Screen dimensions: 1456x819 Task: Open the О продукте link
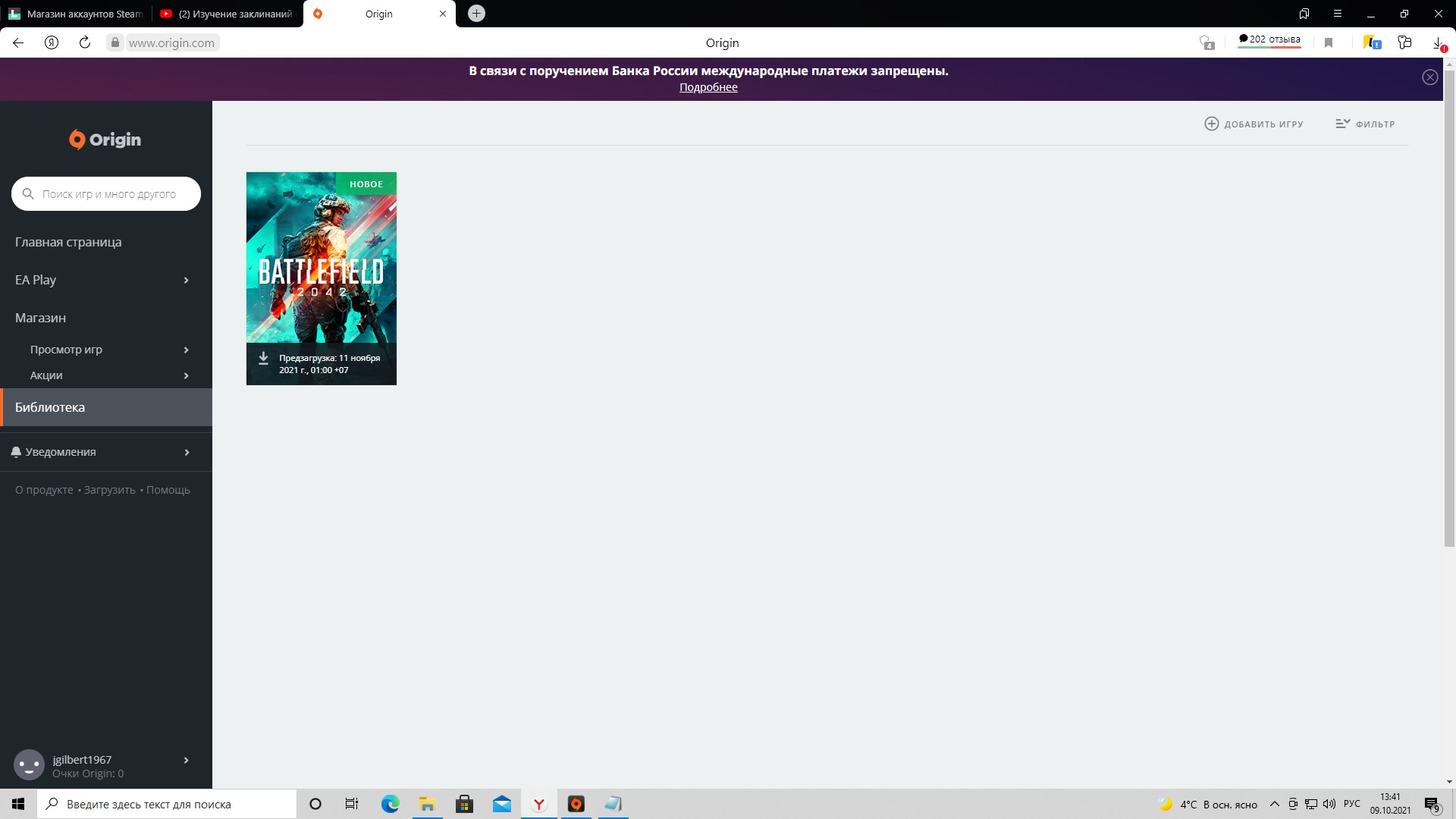click(44, 490)
